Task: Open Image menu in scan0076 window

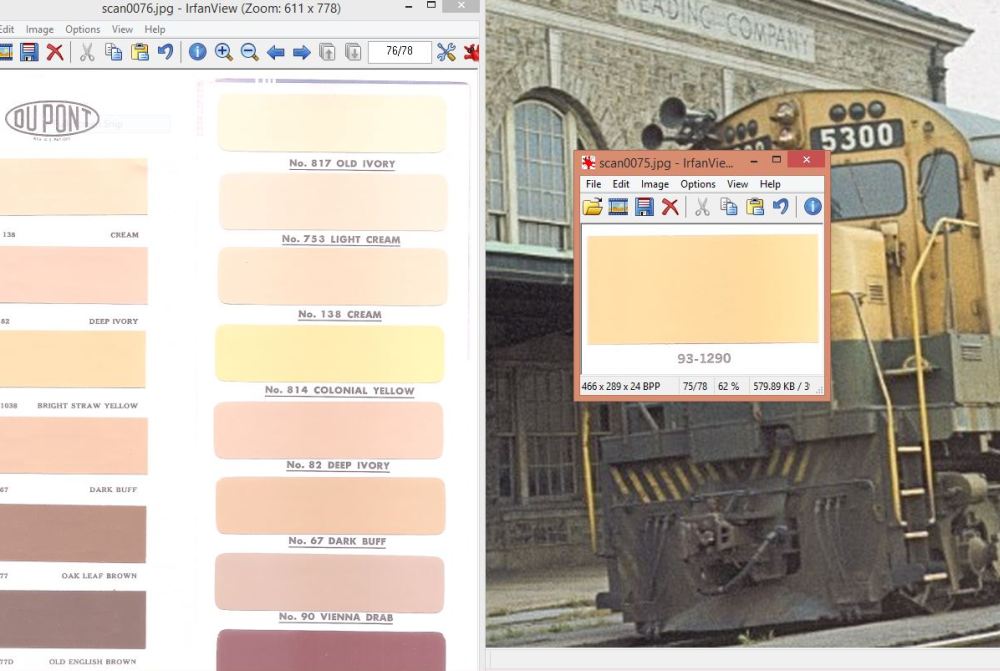Action: tap(40, 29)
